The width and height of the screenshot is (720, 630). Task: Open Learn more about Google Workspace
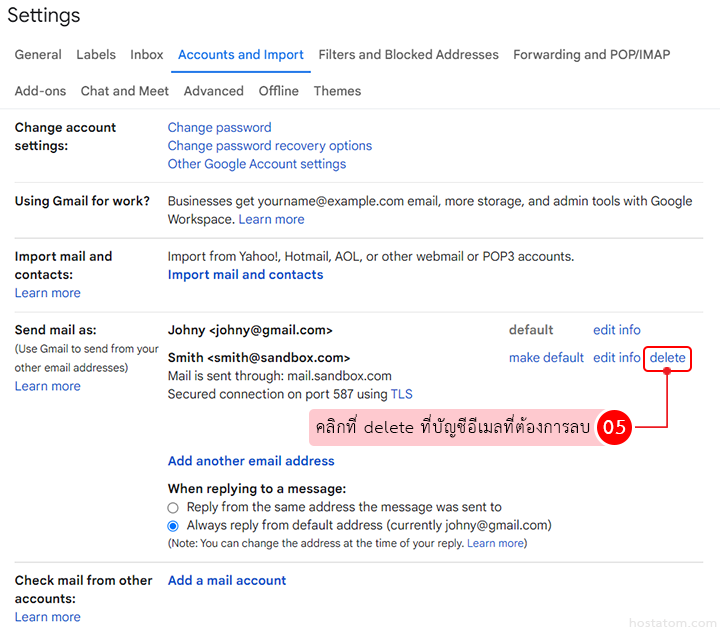pyautogui.click(x=271, y=219)
